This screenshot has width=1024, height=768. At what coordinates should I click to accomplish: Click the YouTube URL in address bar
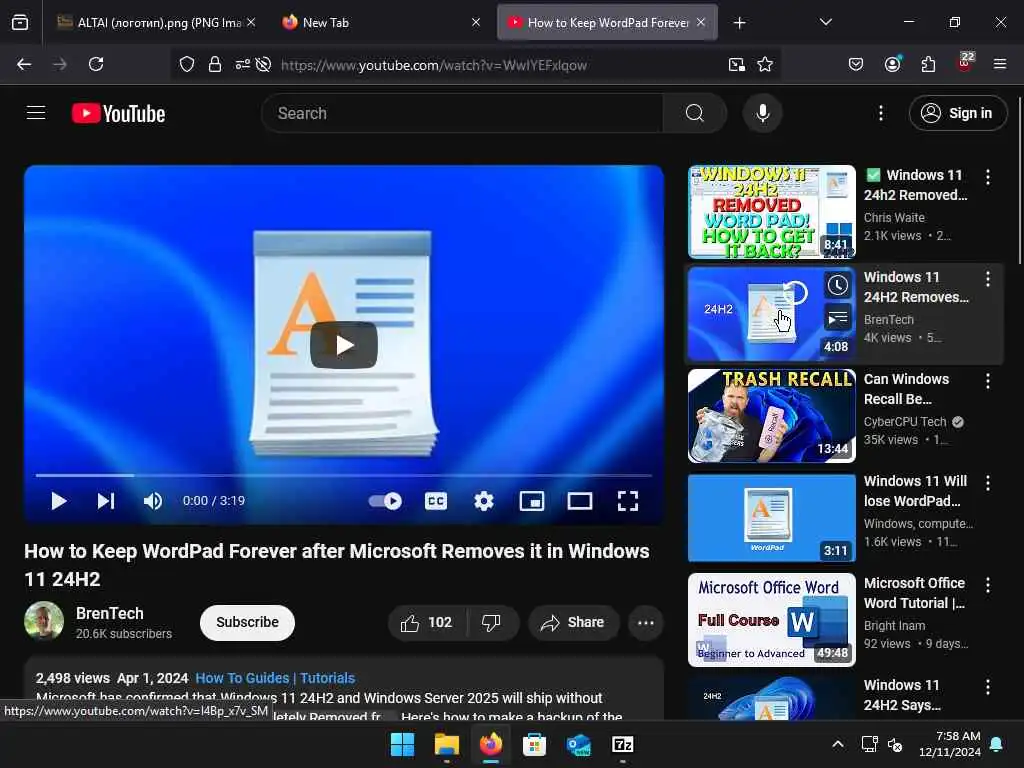[x=434, y=65]
